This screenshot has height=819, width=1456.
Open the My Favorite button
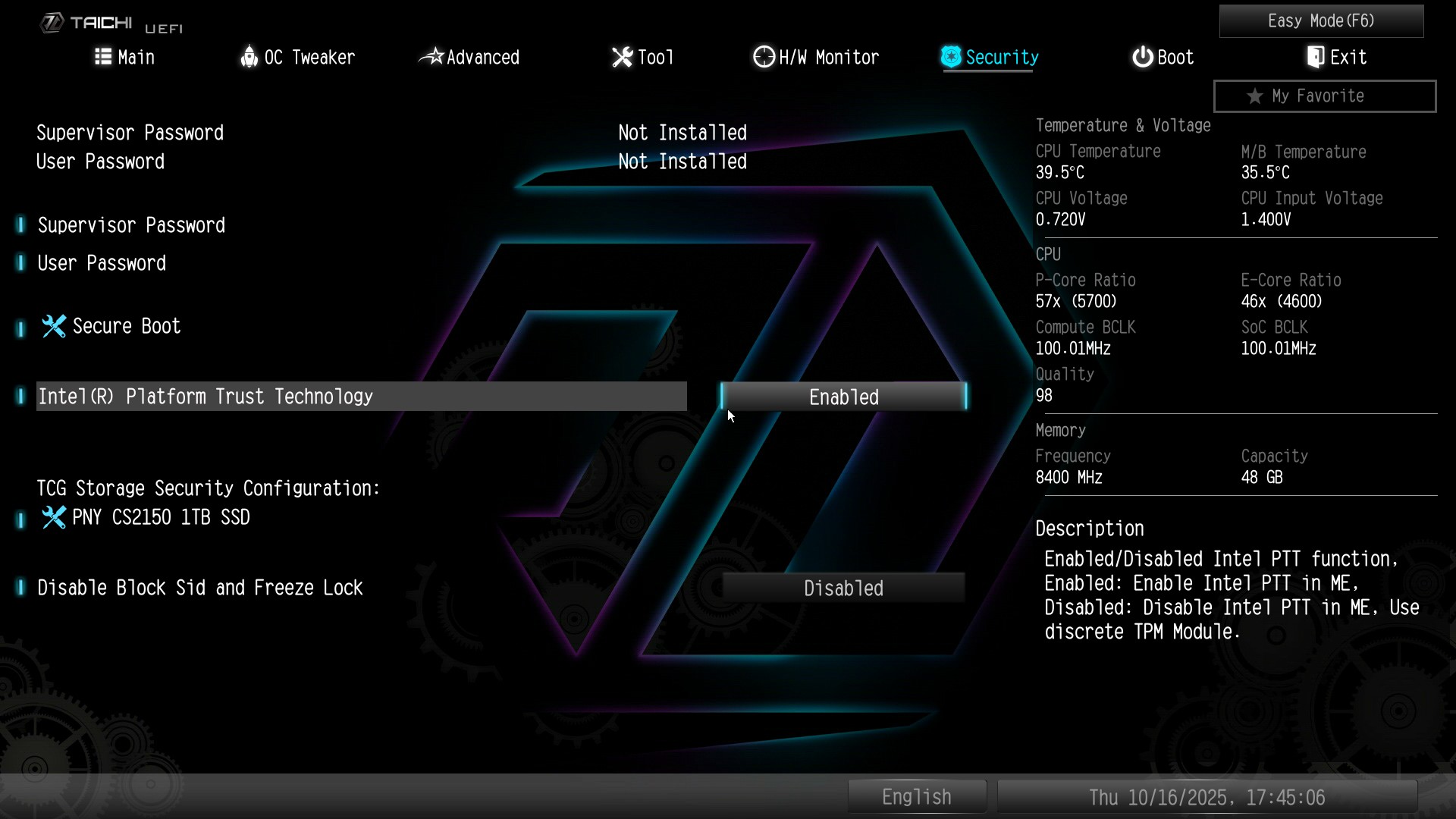pyautogui.click(x=1324, y=96)
